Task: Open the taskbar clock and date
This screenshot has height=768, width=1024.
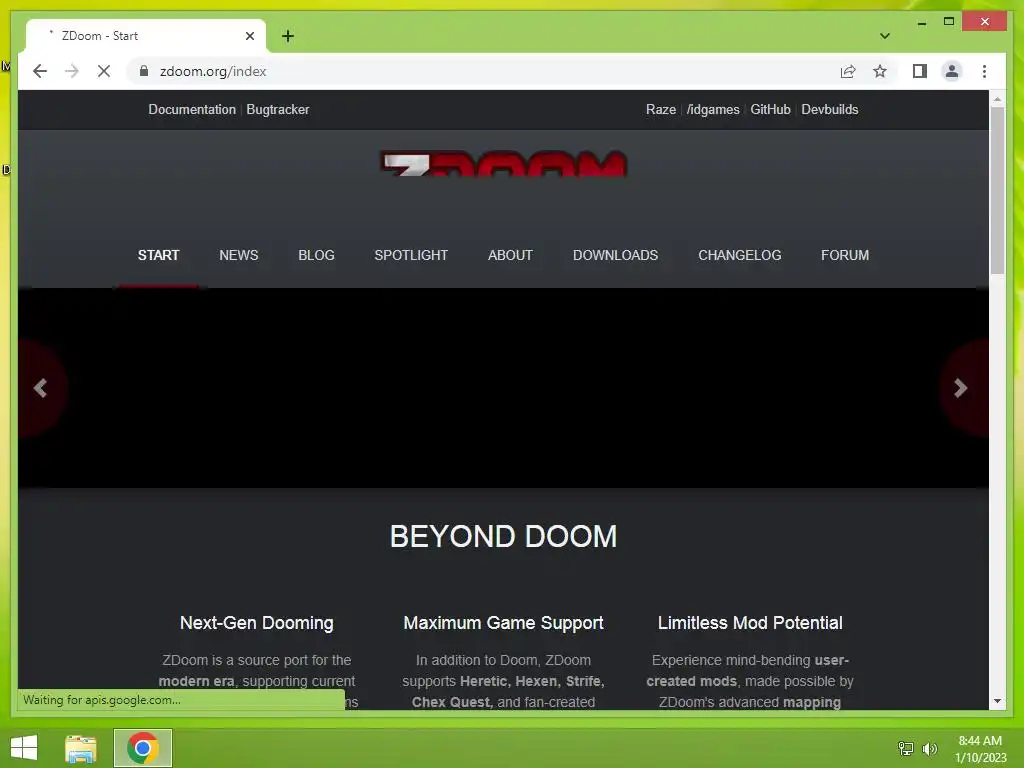Action: click(980, 749)
